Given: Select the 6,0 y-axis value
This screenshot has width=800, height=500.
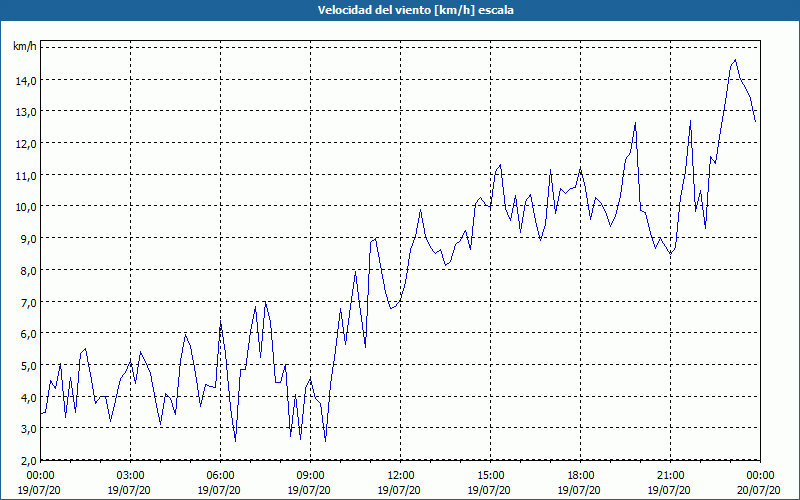Looking at the screenshot, I should (29, 334).
